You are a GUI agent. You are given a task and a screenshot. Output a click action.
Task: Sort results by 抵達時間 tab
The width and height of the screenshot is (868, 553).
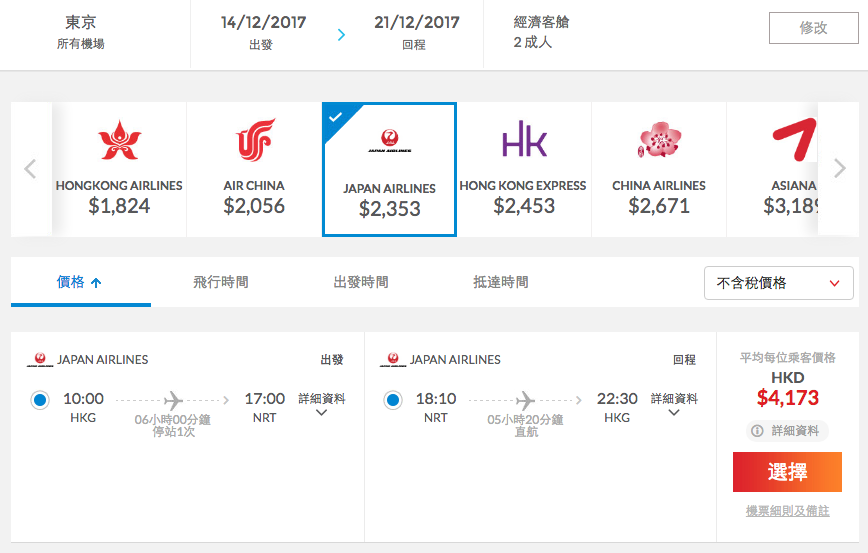click(500, 282)
